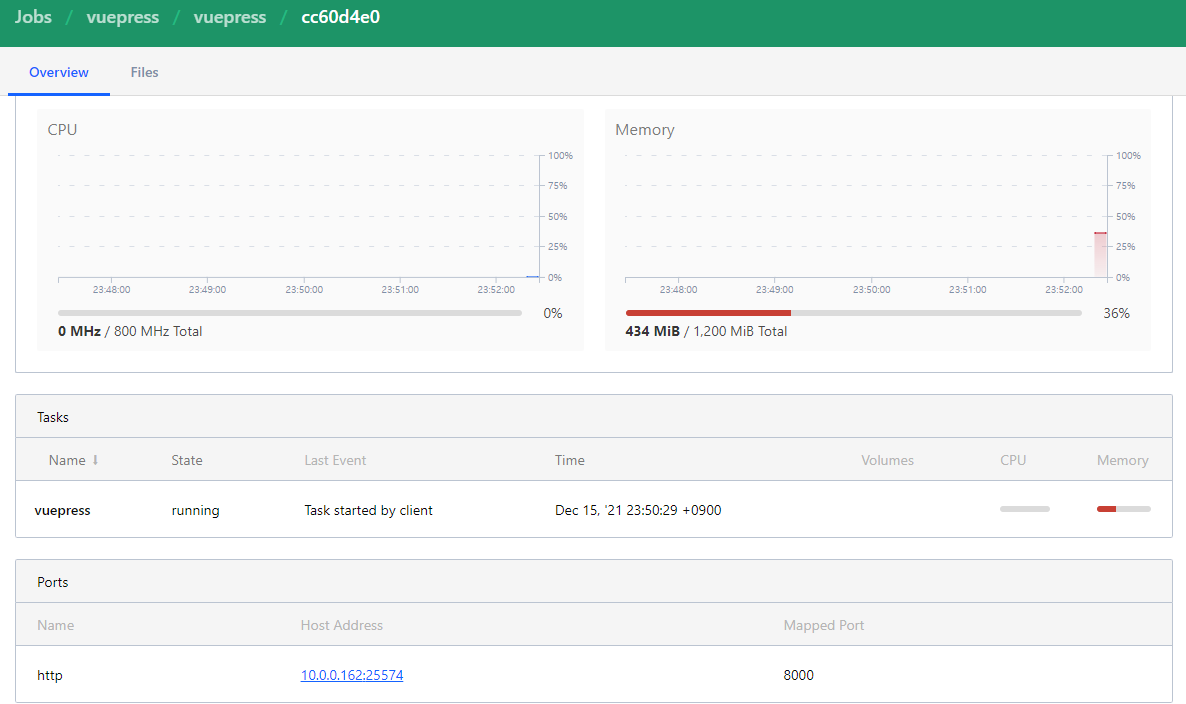The width and height of the screenshot is (1186, 704).
Task: Click the cc60d4e0 allocation breadcrumb
Action: coord(340,17)
